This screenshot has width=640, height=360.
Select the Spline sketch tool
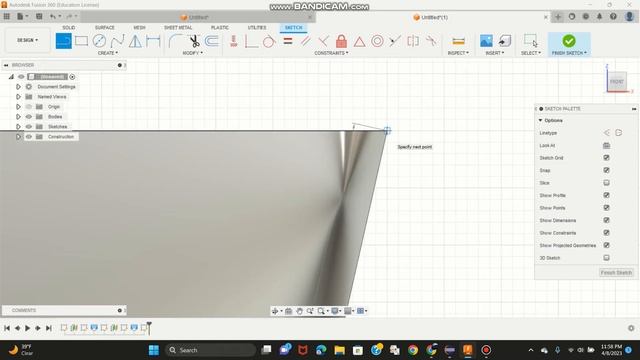coord(117,41)
